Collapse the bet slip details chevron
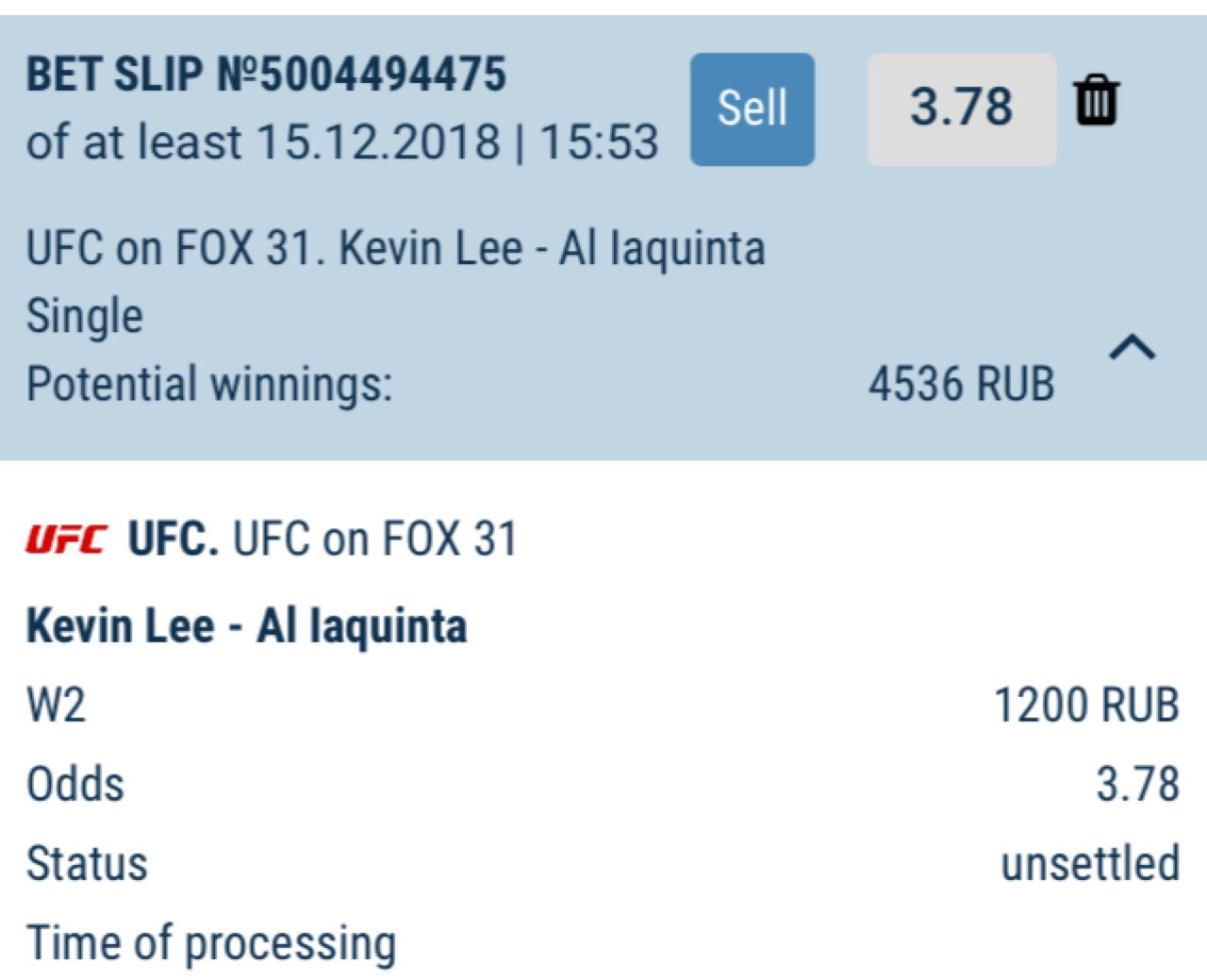Image resolution: width=1207 pixels, height=980 pixels. coord(1133,348)
